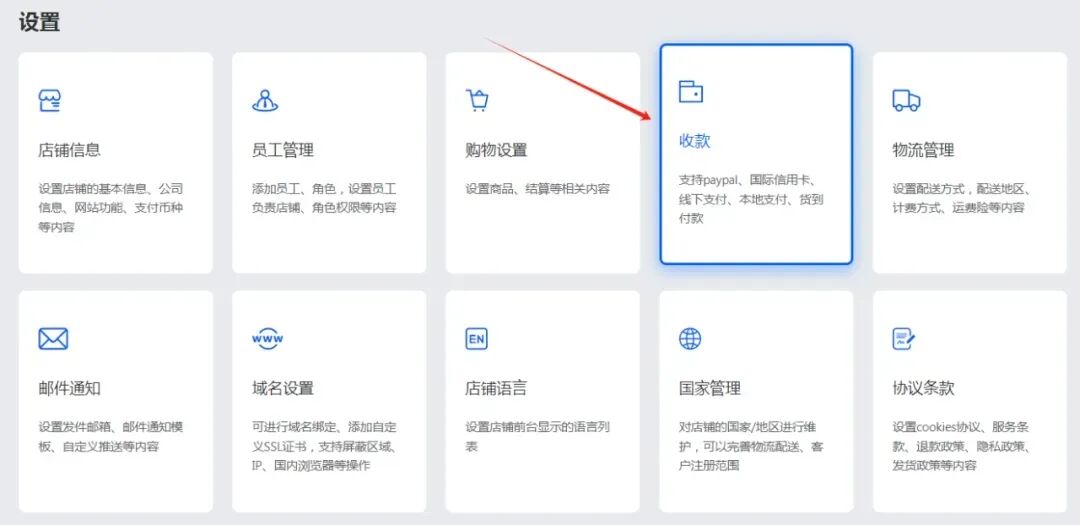Click the envelope mail notification icon
This screenshot has height=525, width=1080.
(x=53, y=338)
